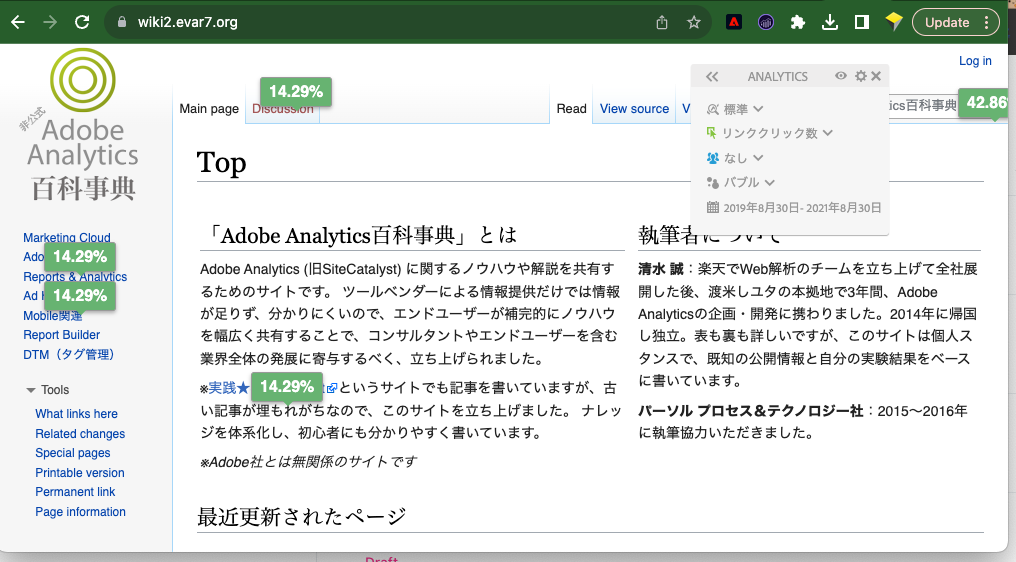Click the wiki search field
This screenshot has height=562, width=1016.
tap(923, 105)
